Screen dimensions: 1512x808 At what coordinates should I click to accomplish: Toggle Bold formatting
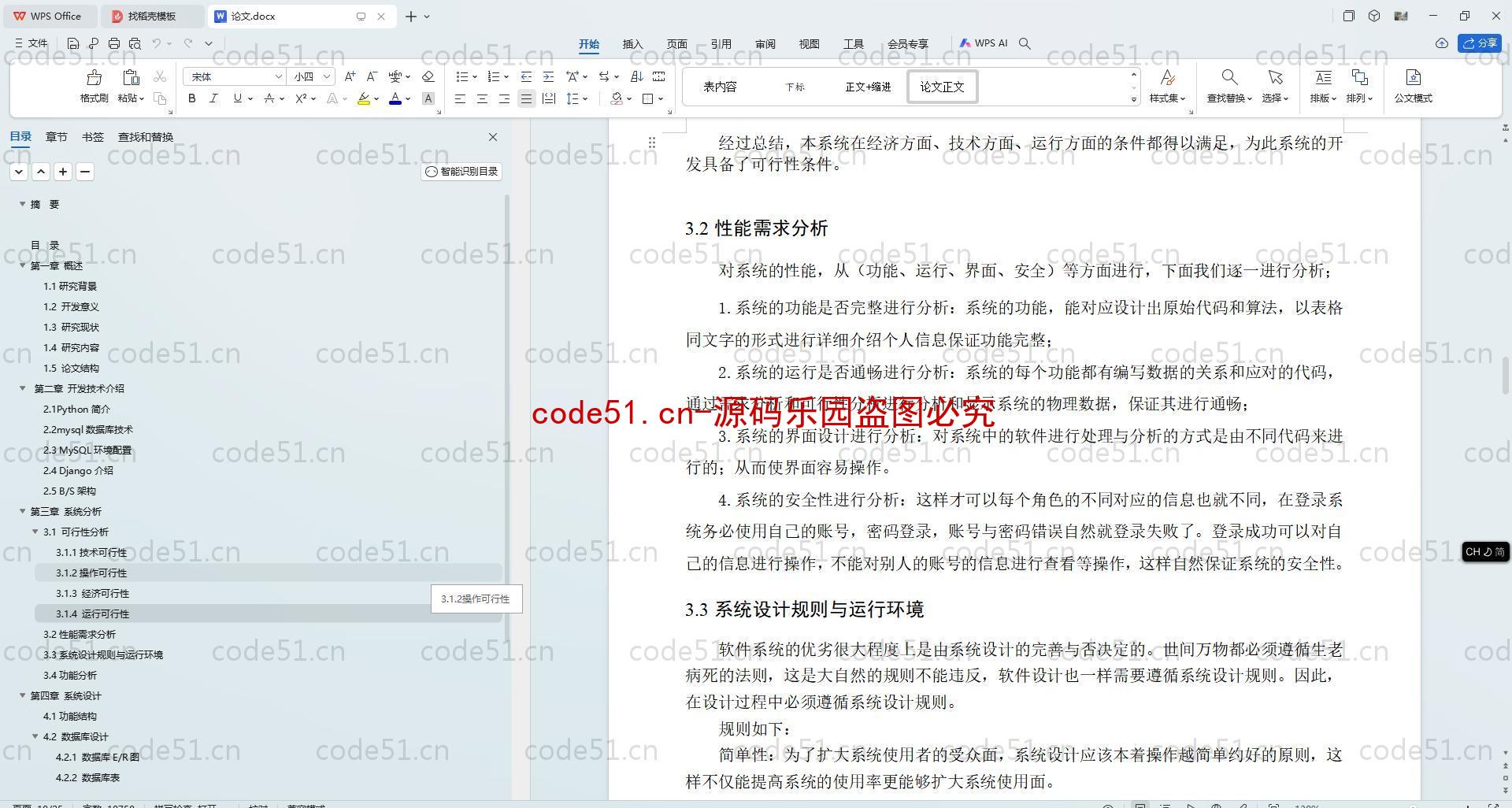click(x=191, y=98)
